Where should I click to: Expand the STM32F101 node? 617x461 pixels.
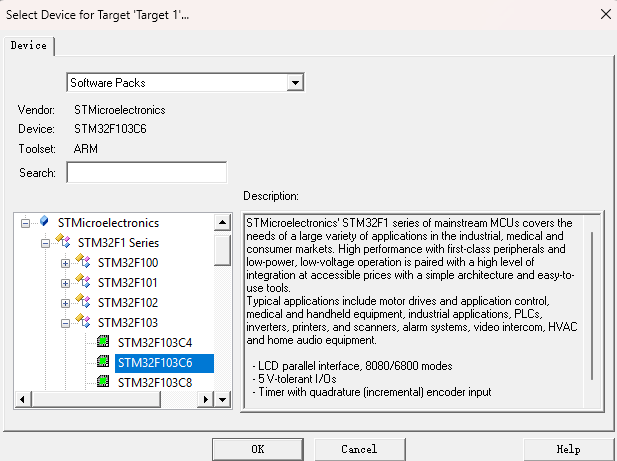pos(65,284)
